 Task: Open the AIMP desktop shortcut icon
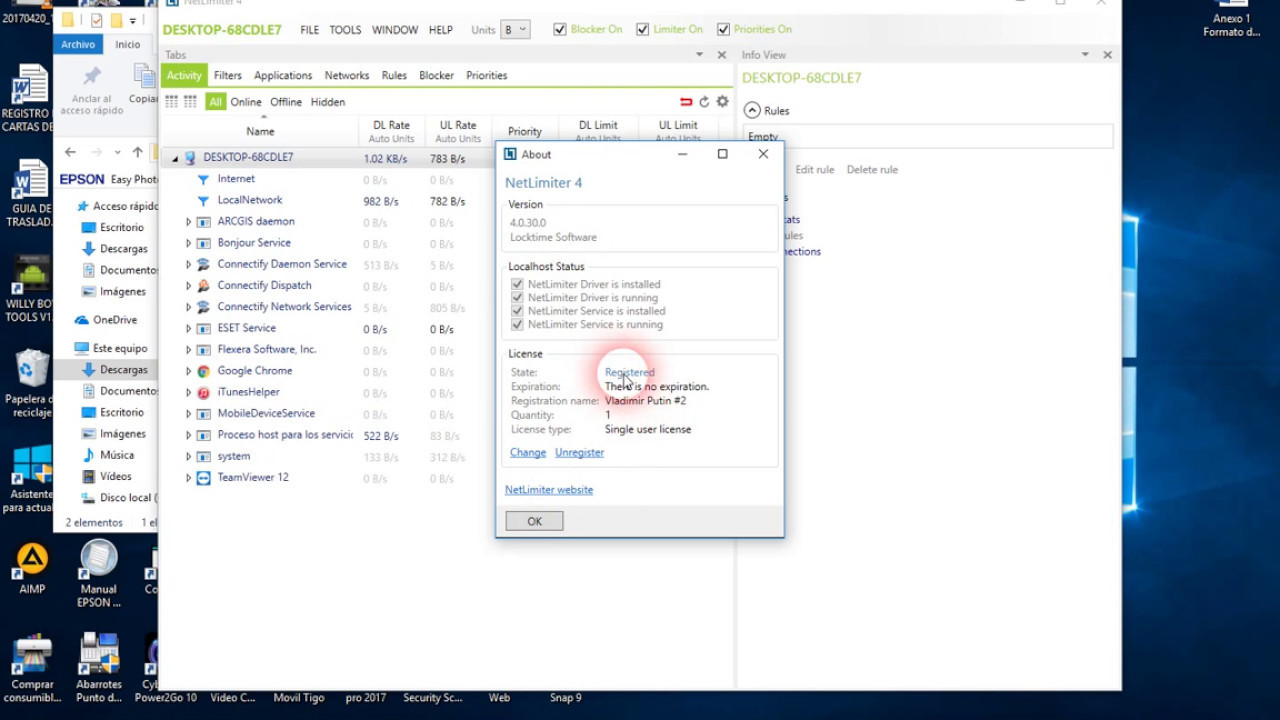[x=32, y=558]
